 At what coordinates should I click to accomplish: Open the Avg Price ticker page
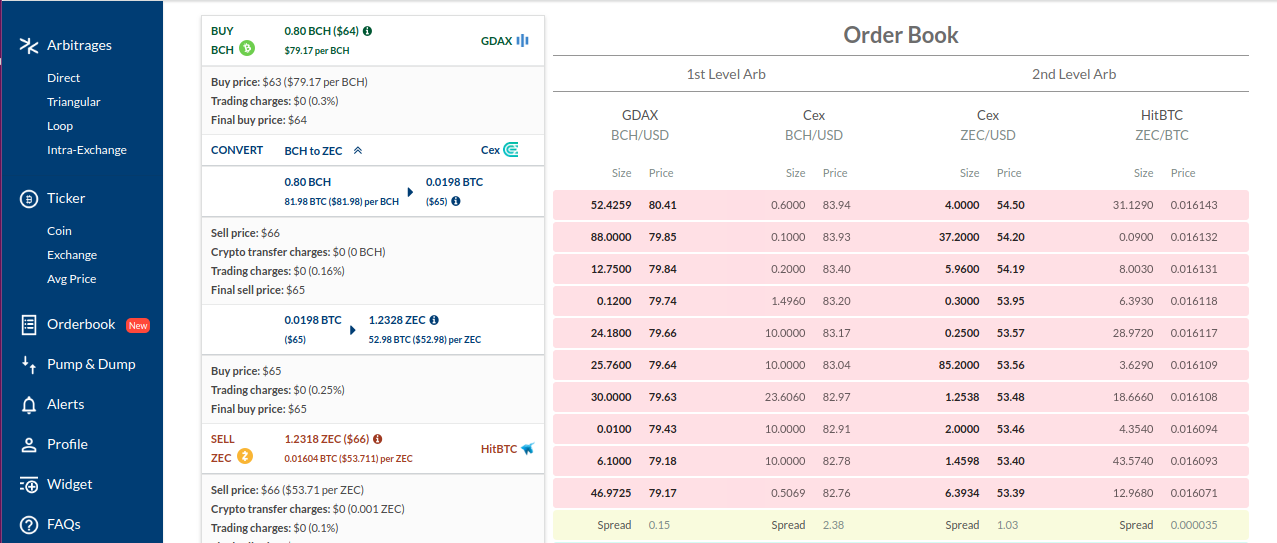click(72, 279)
